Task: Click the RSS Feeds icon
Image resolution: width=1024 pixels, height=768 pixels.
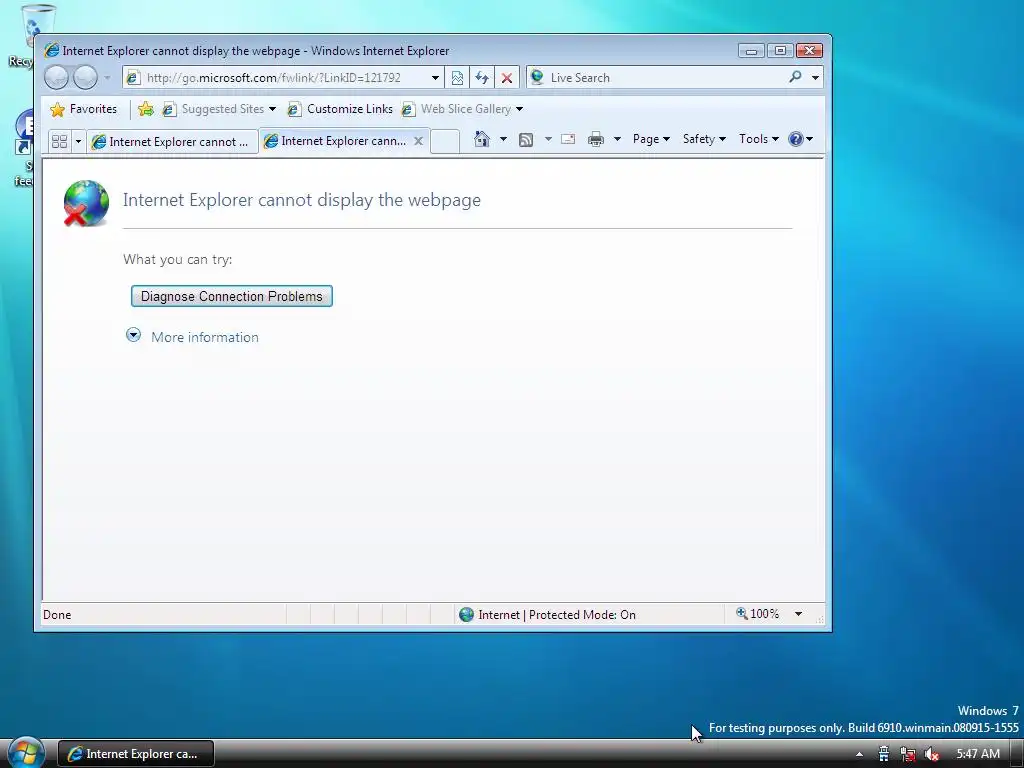Action: point(526,139)
